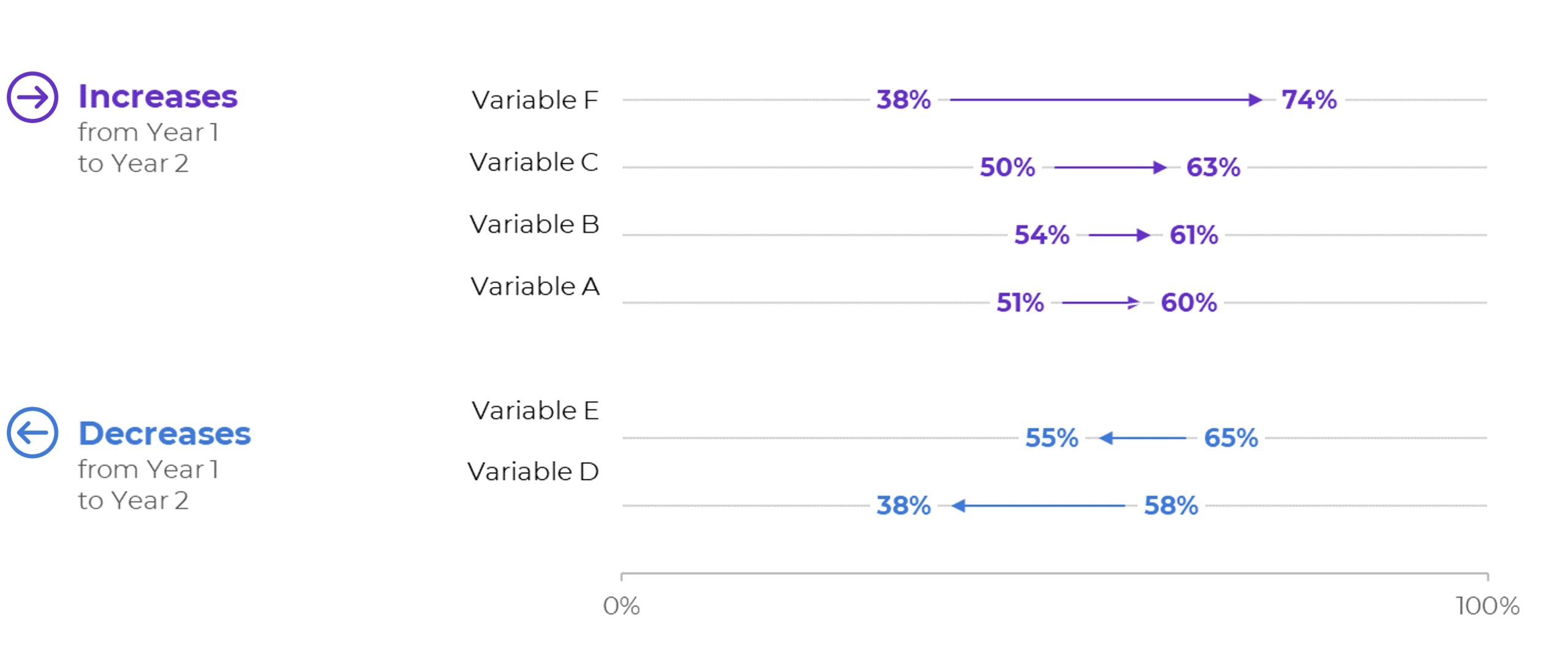The image size is (1568, 651).
Task: Select the Increases heading
Action: (x=158, y=97)
